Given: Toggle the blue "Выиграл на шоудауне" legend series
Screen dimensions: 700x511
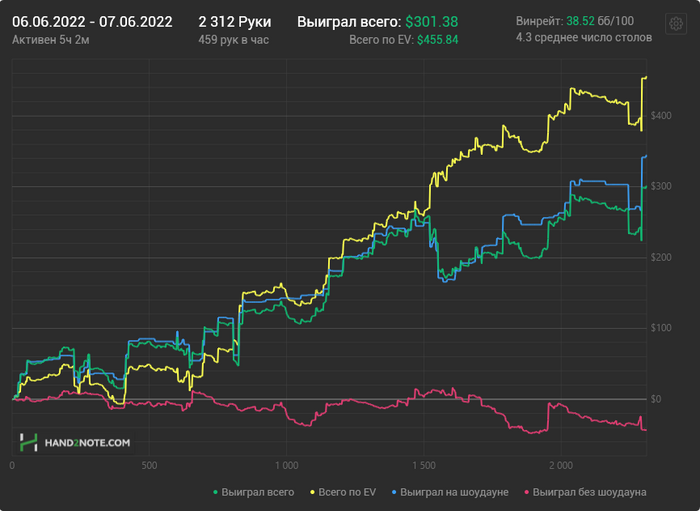Looking at the screenshot, I should pyautogui.click(x=450, y=492).
